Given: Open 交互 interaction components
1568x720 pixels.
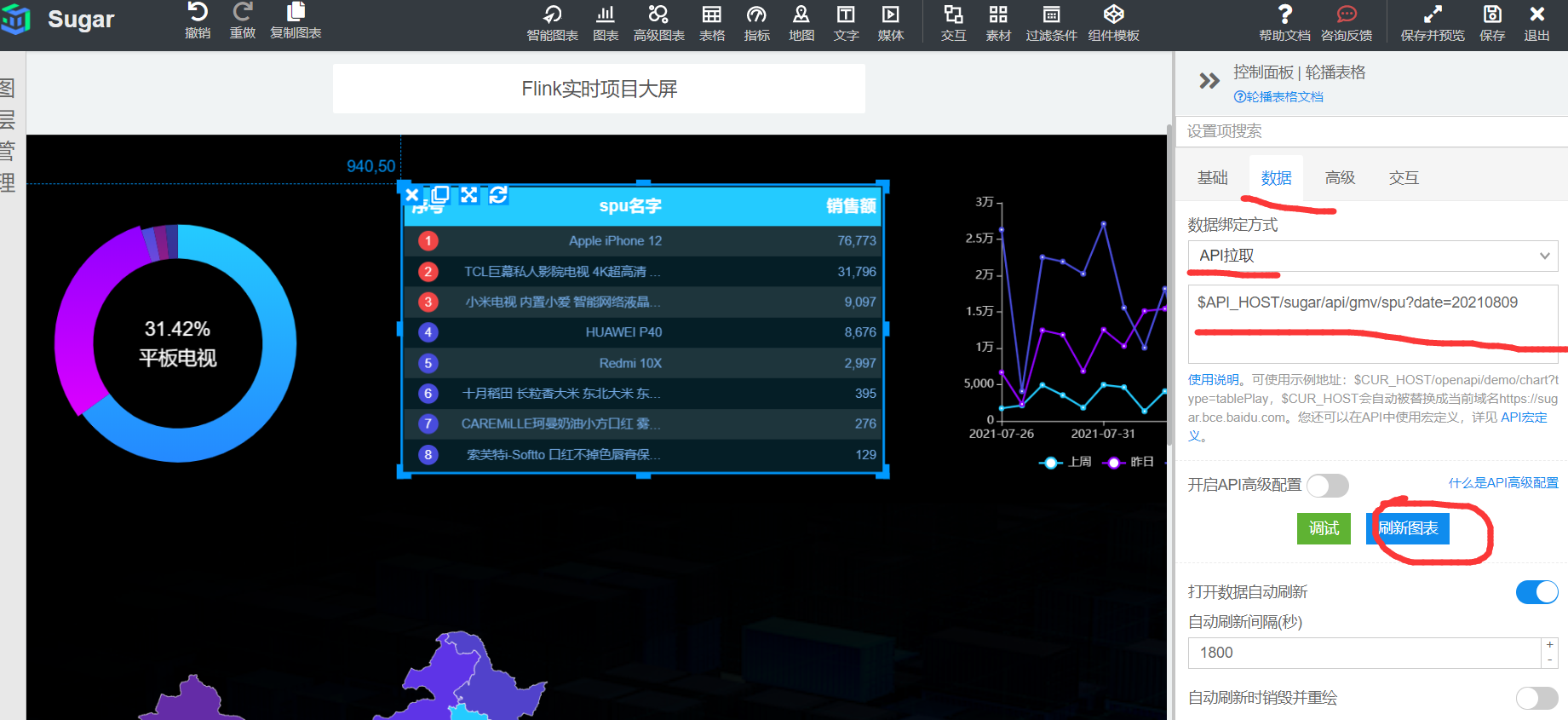Looking at the screenshot, I should 954,23.
